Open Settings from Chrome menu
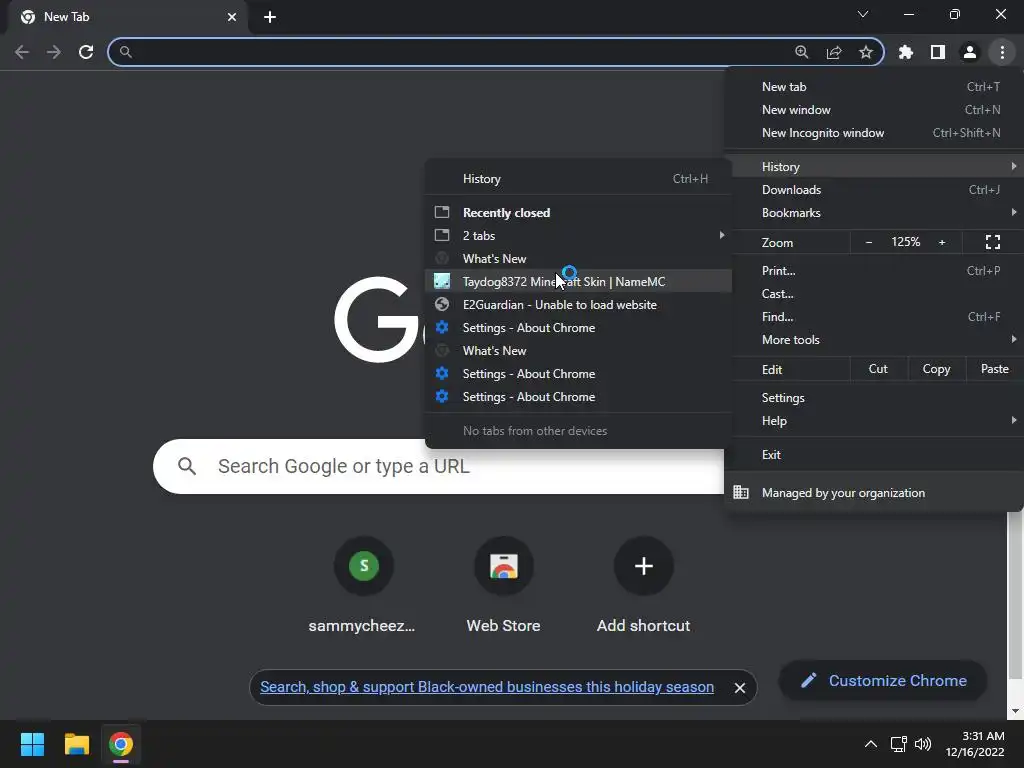Image resolution: width=1024 pixels, height=768 pixels. coord(874,398)
